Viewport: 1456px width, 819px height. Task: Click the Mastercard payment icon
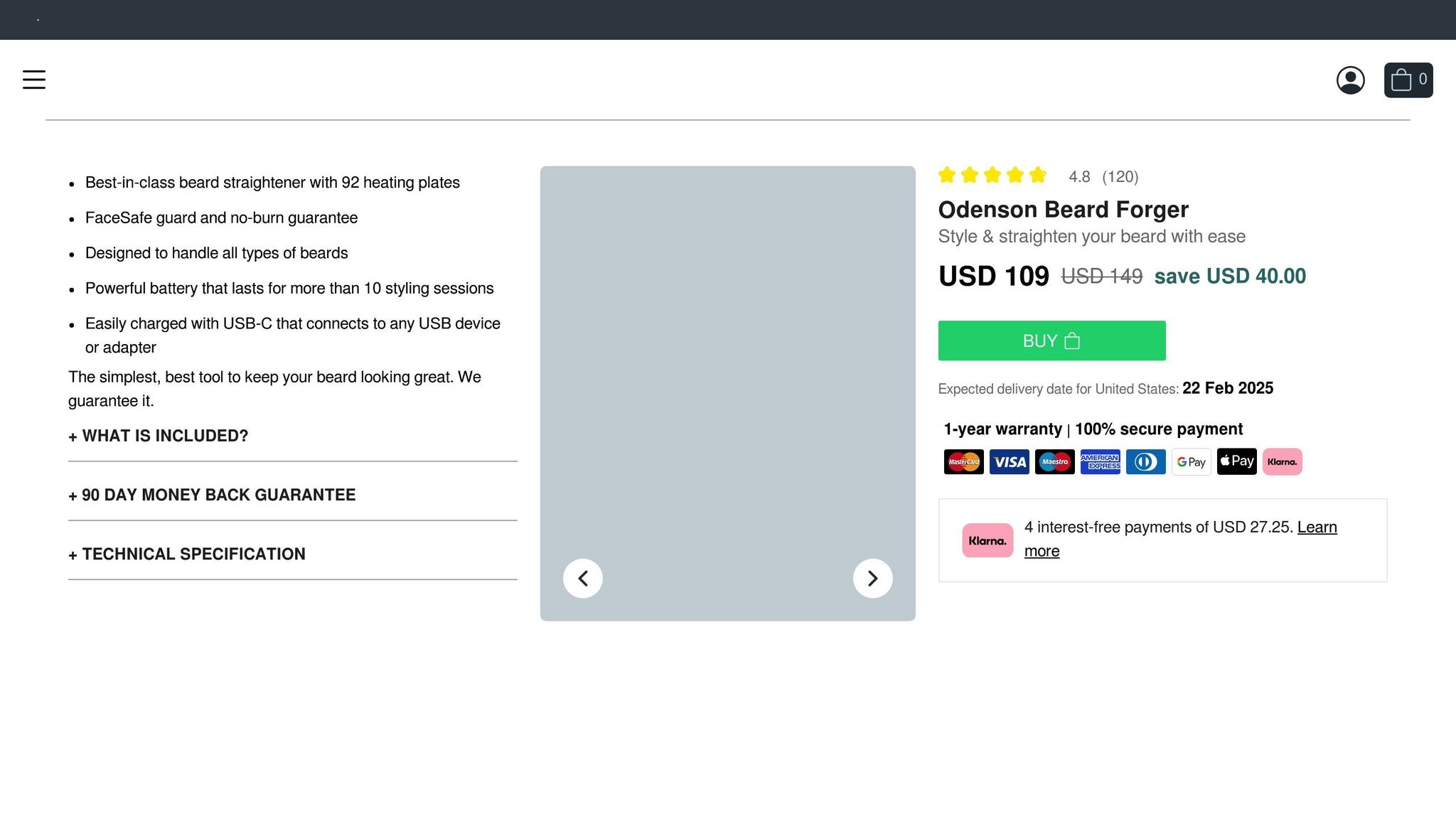pyautogui.click(x=963, y=462)
